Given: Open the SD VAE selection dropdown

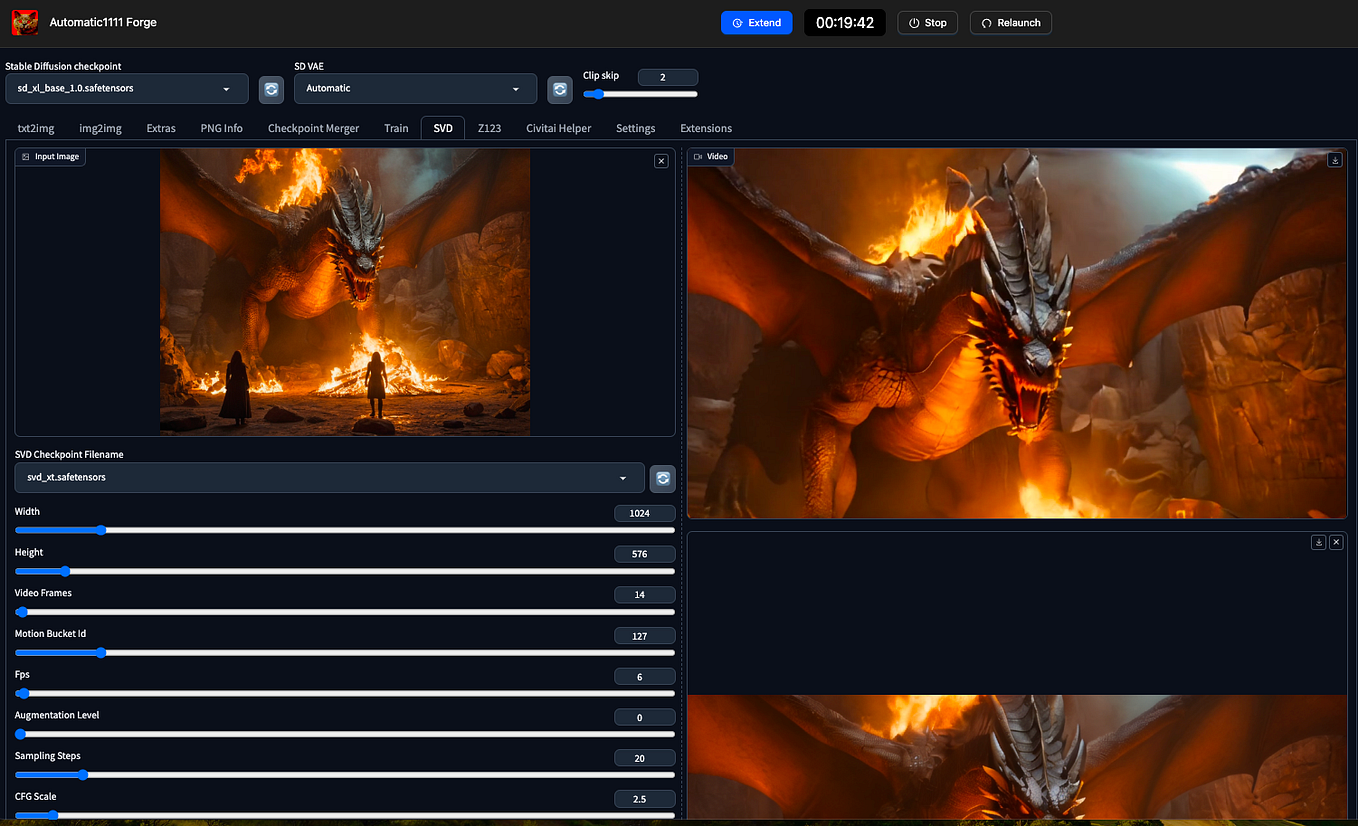Looking at the screenshot, I should coord(415,89).
